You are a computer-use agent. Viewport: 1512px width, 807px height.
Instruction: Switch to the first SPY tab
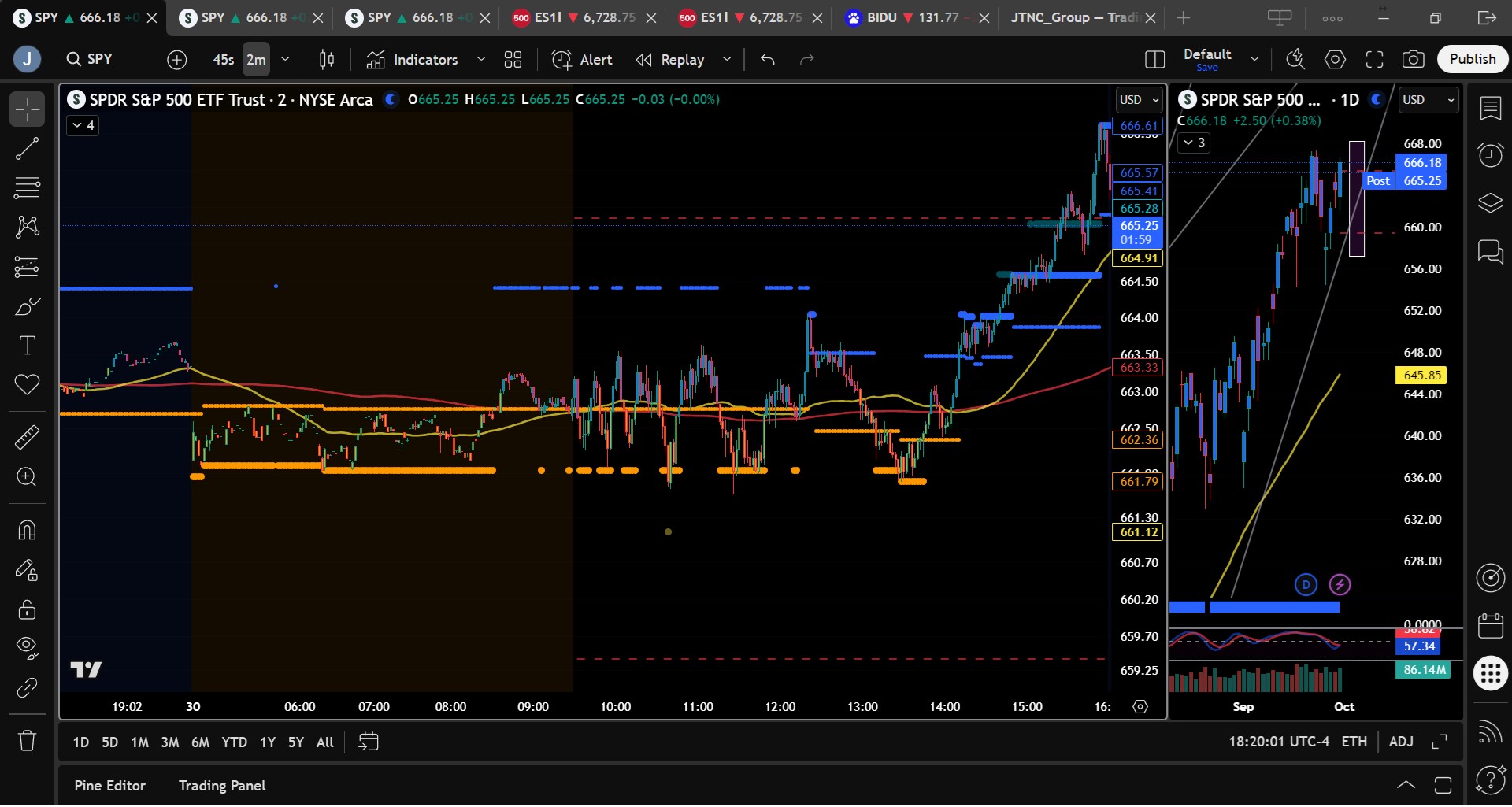click(83, 17)
